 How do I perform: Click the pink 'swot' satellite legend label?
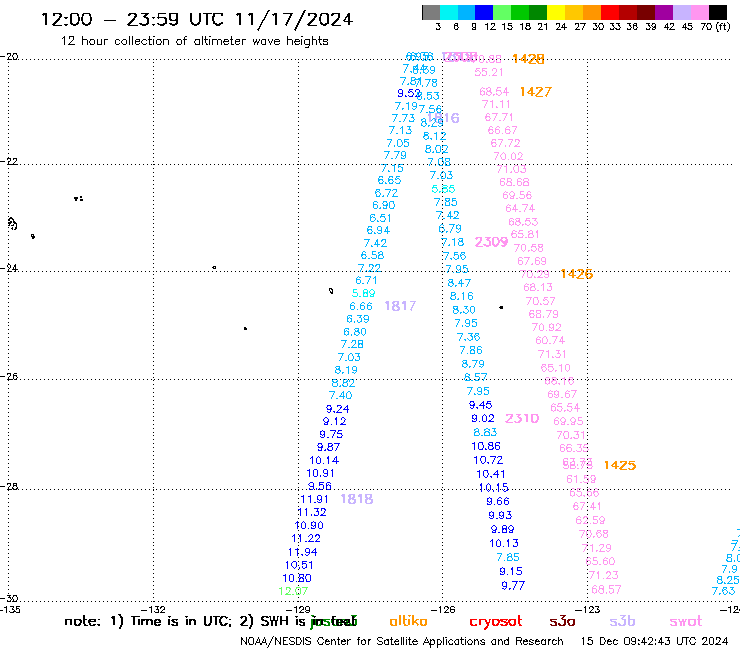point(686,622)
